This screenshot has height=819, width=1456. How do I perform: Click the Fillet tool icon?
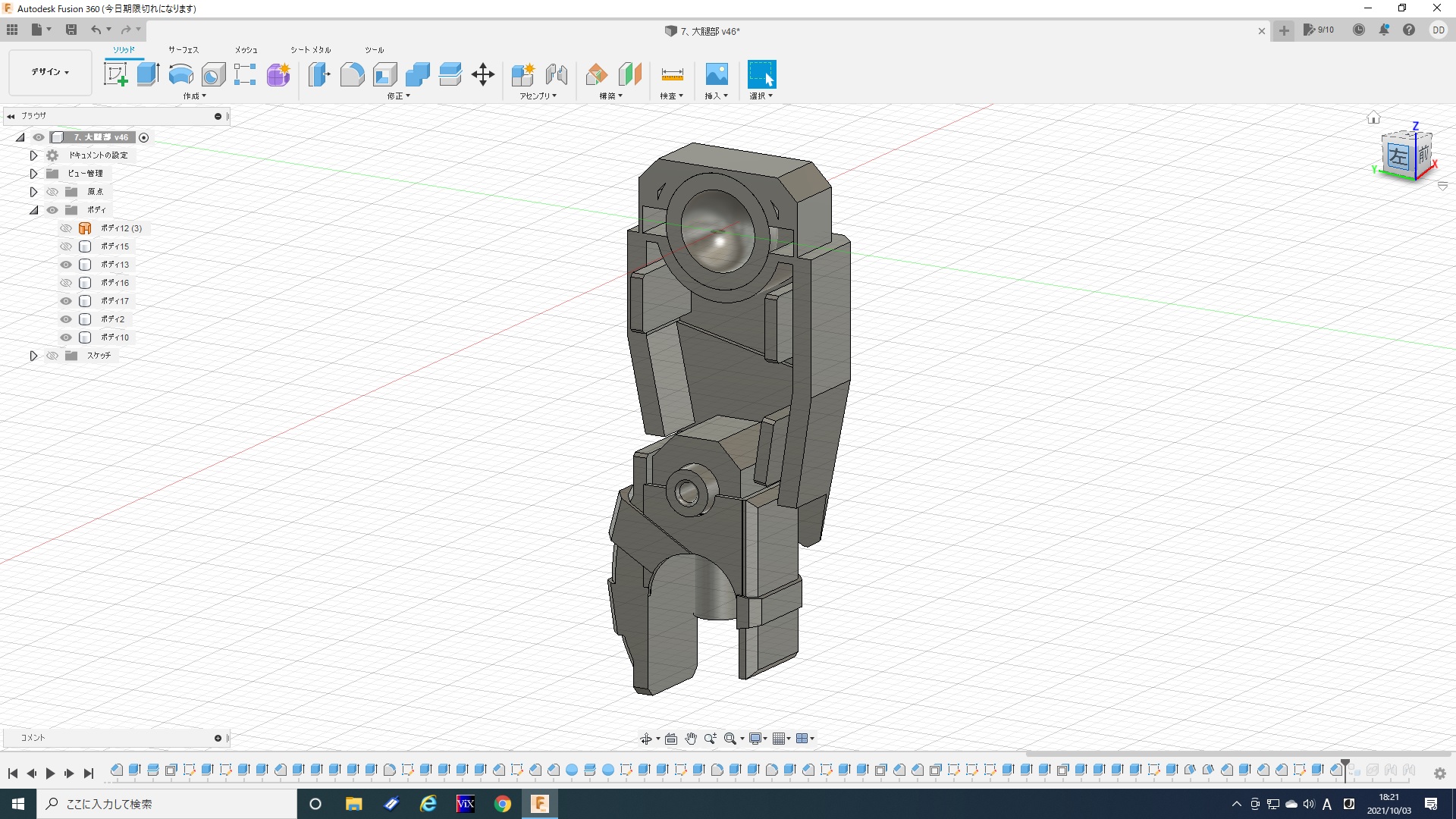[352, 74]
